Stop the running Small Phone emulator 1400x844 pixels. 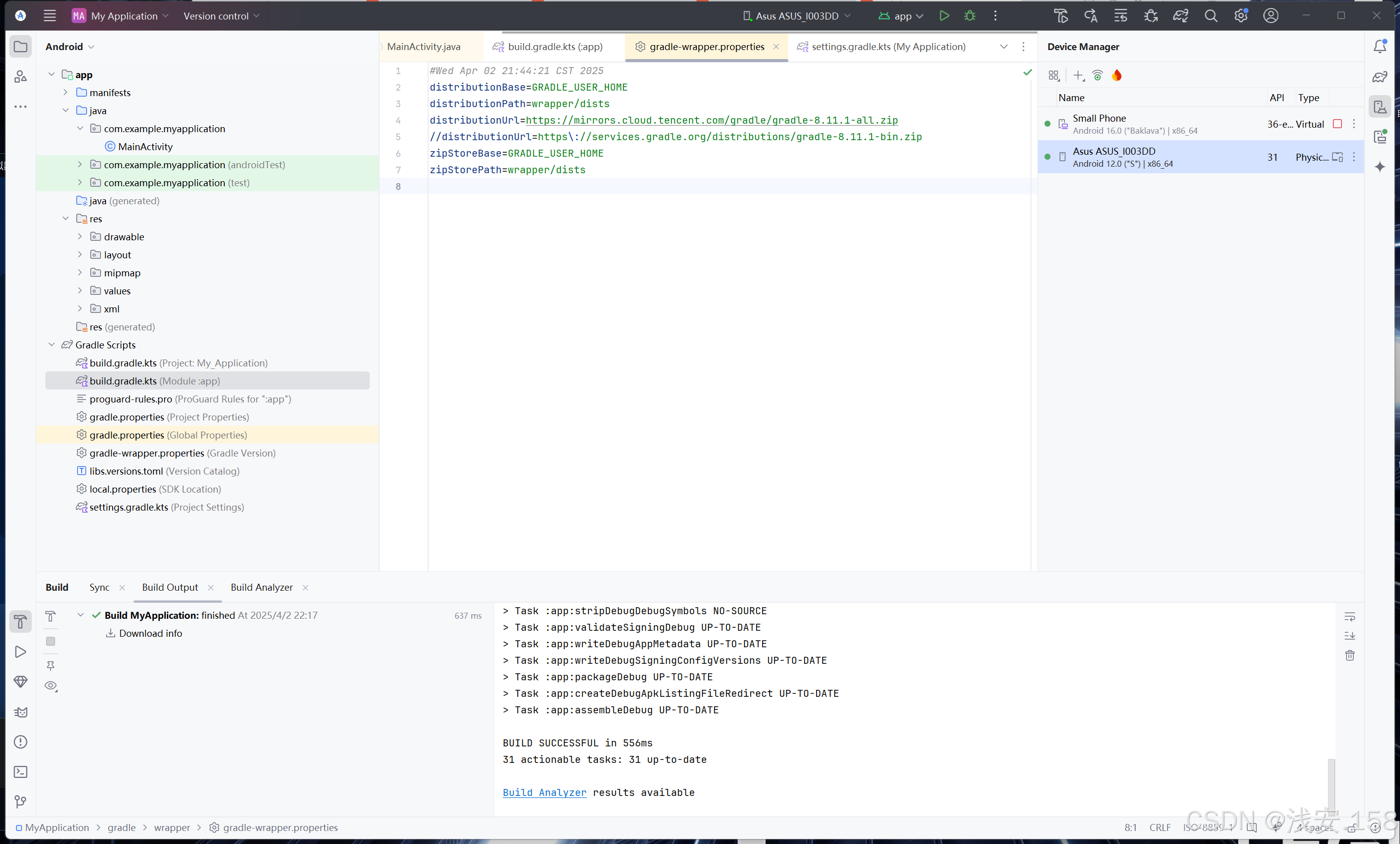1337,124
